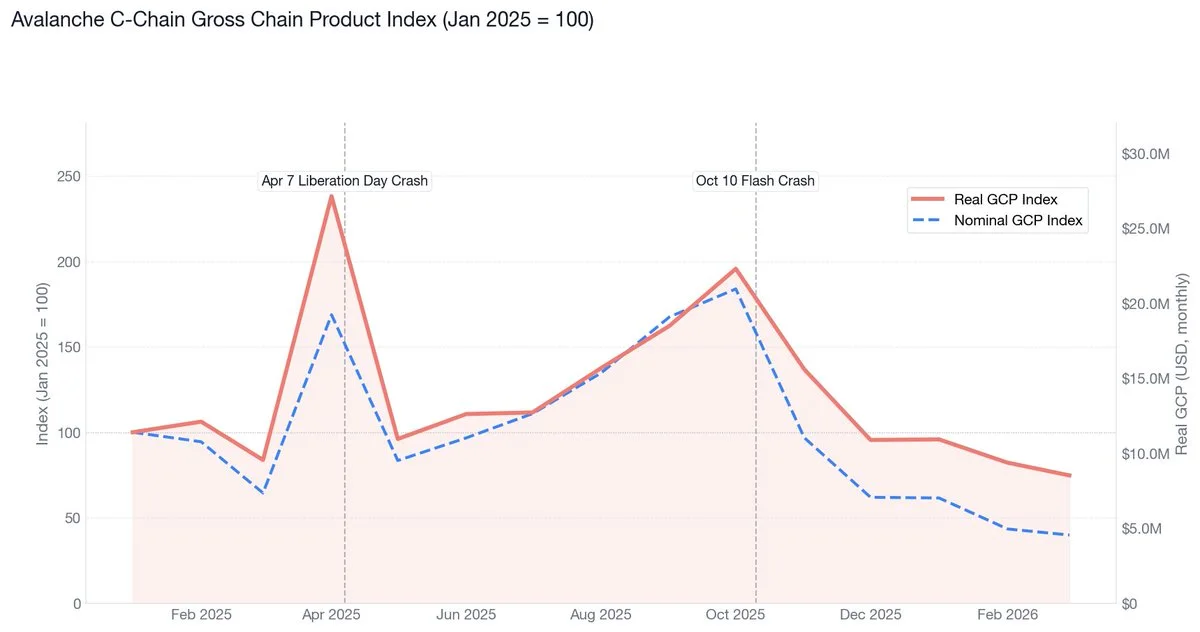Click the right-axis "$30.0M" tick label
Viewport: 1200px width, 632px height.
tap(1145, 154)
